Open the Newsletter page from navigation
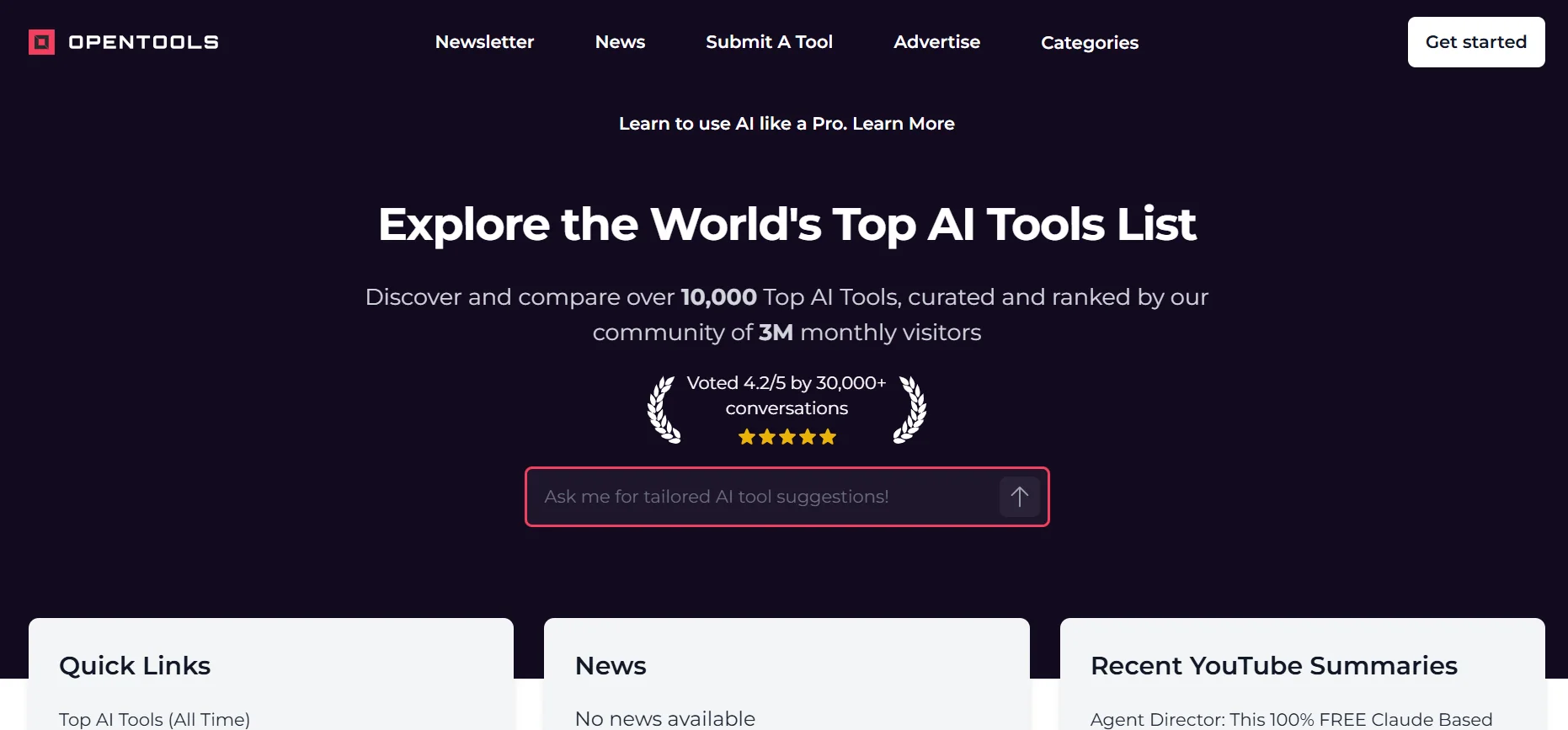Image resolution: width=1568 pixels, height=730 pixels. (484, 42)
